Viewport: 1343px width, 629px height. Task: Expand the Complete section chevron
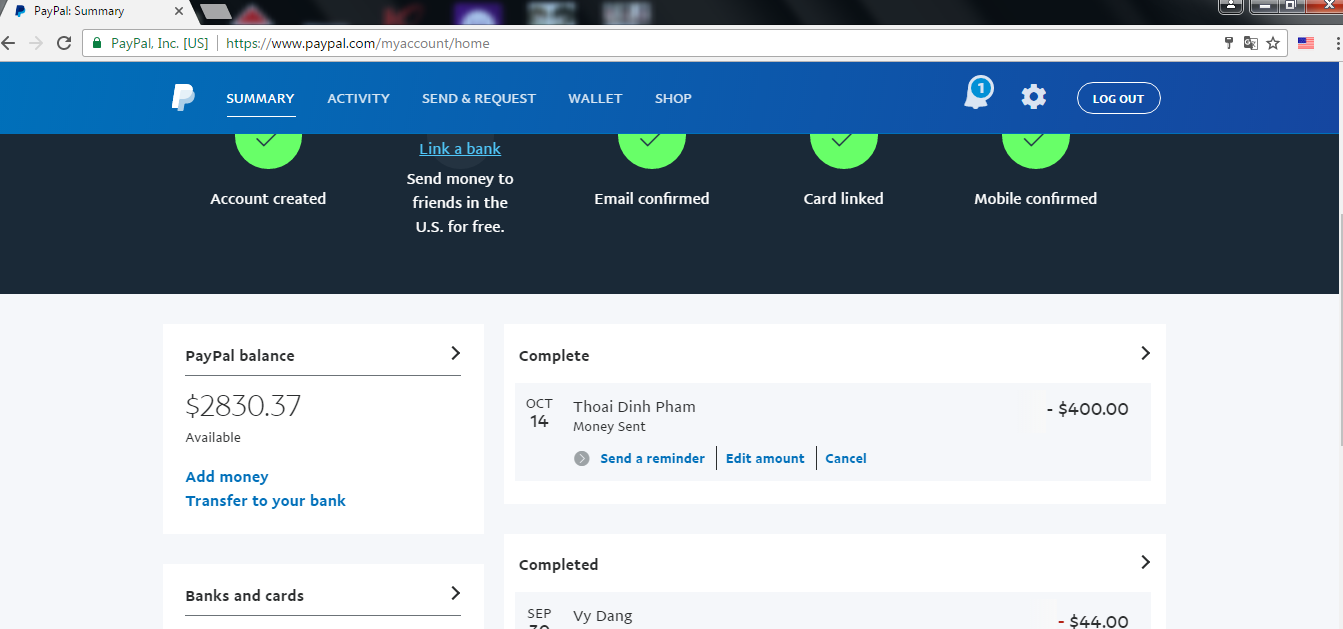1145,353
